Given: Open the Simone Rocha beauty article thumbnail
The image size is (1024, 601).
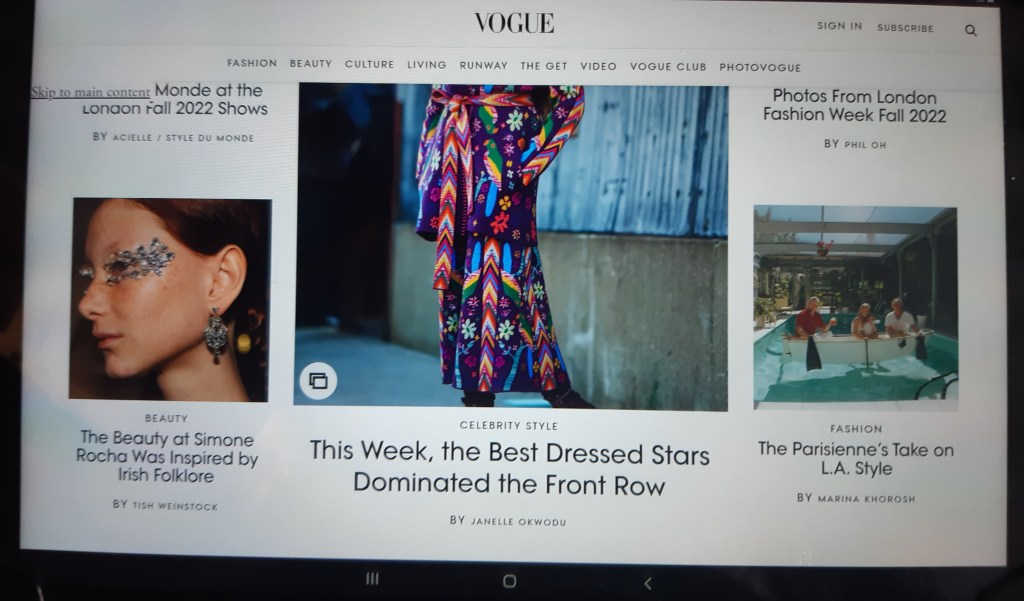Looking at the screenshot, I should tap(170, 299).
